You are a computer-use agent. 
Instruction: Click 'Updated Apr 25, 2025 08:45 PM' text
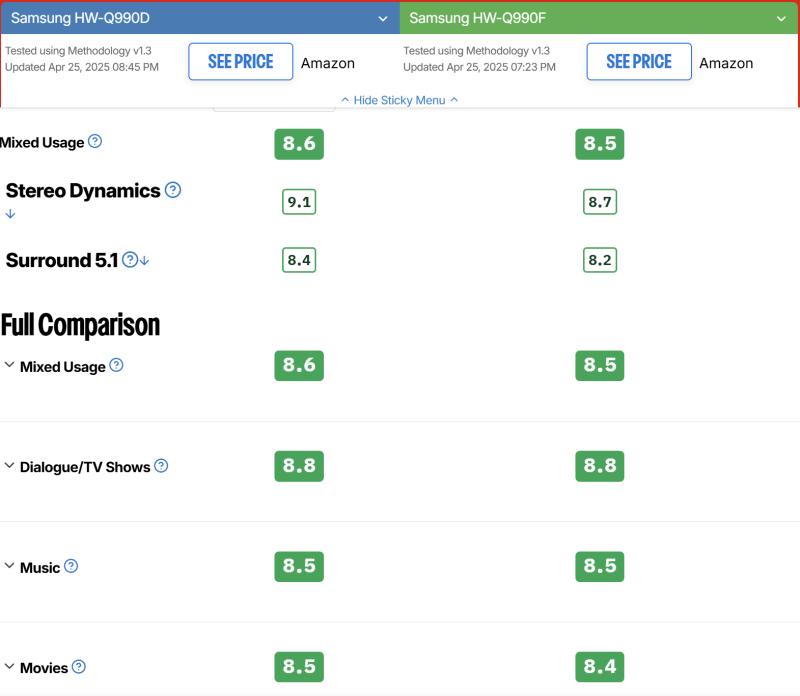pos(82,67)
